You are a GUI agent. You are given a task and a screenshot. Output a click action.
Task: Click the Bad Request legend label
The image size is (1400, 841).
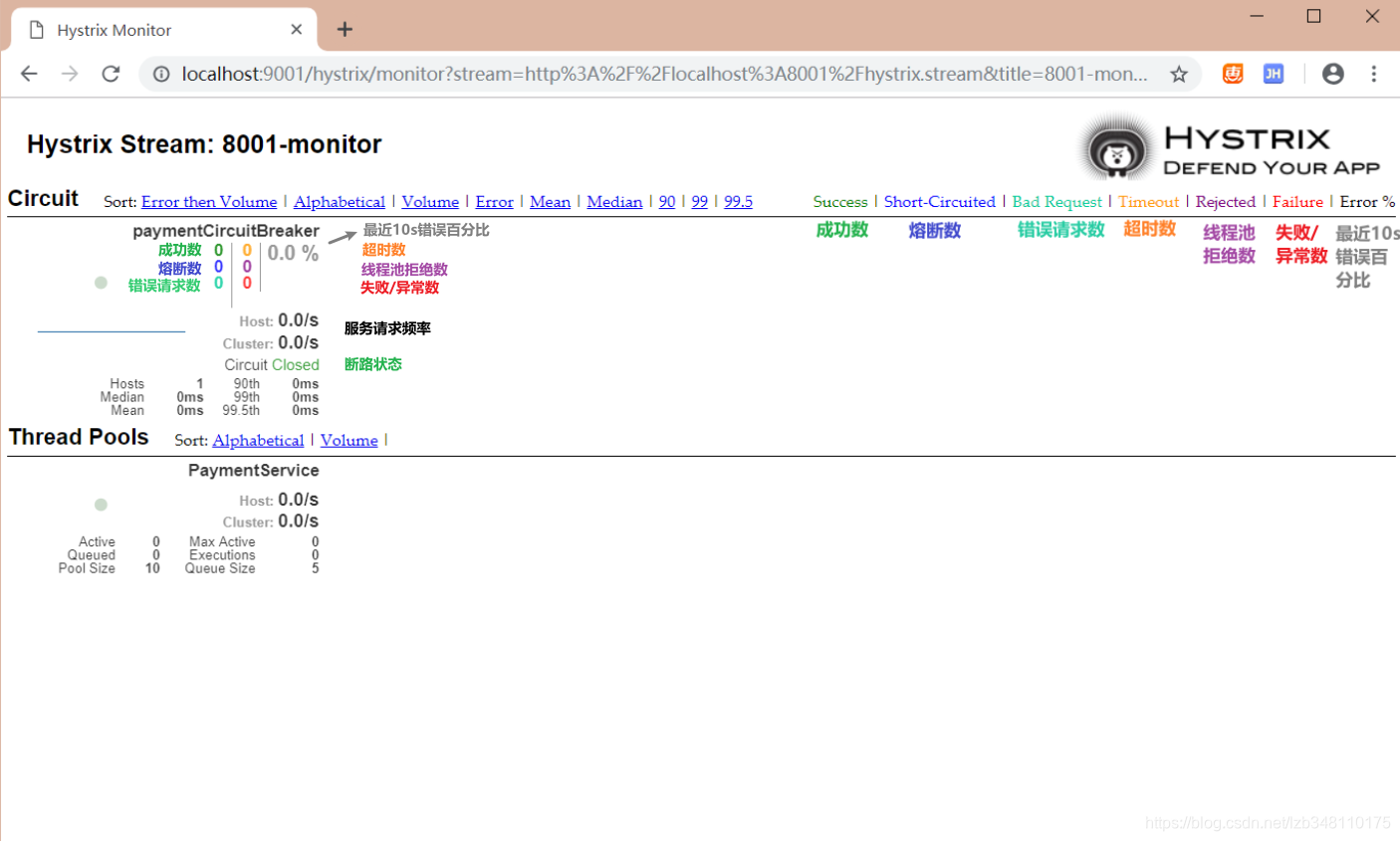coord(1057,201)
